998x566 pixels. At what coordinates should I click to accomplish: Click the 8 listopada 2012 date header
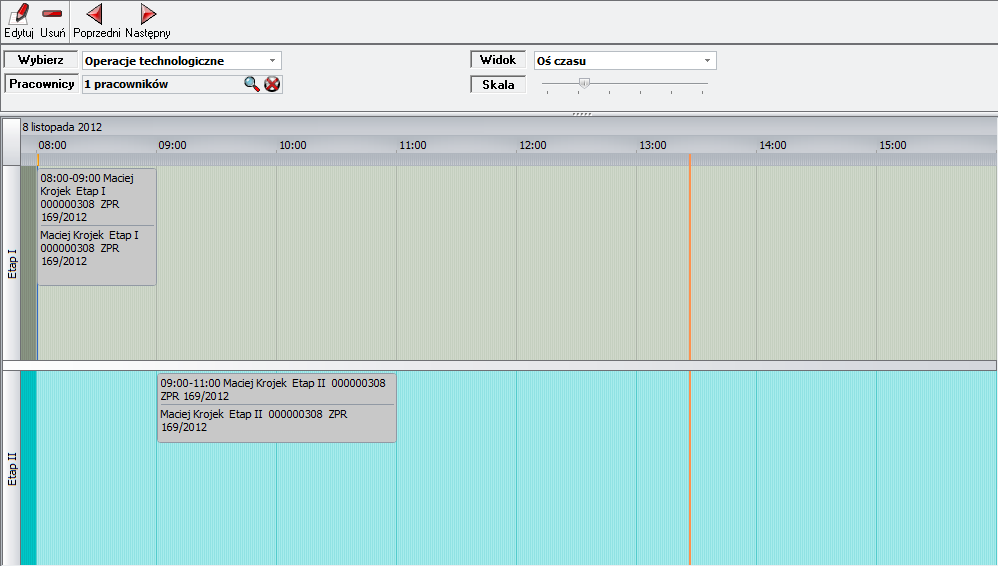(x=62, y=127)
